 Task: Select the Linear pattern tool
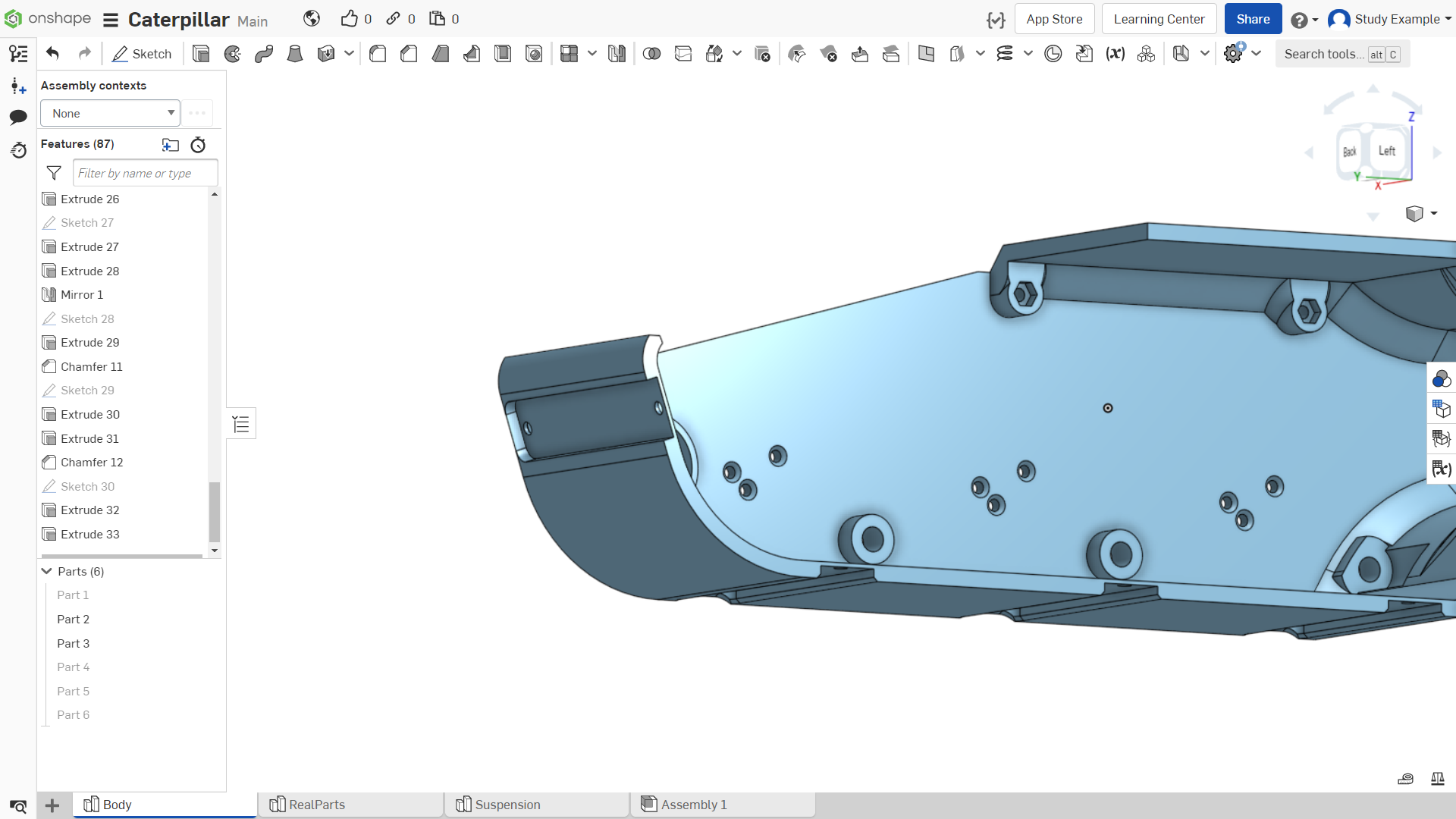coord(570,54)
